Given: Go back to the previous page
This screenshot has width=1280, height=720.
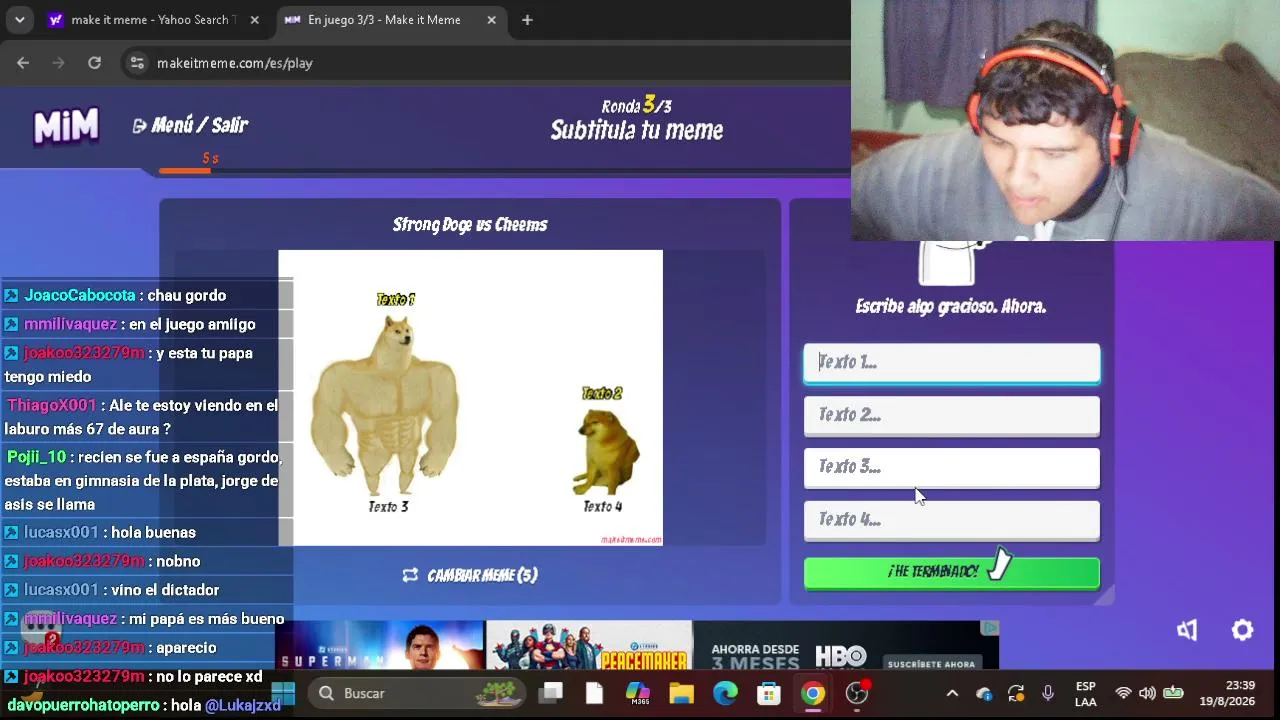Looking at the screenshot, I should point(23,63).
